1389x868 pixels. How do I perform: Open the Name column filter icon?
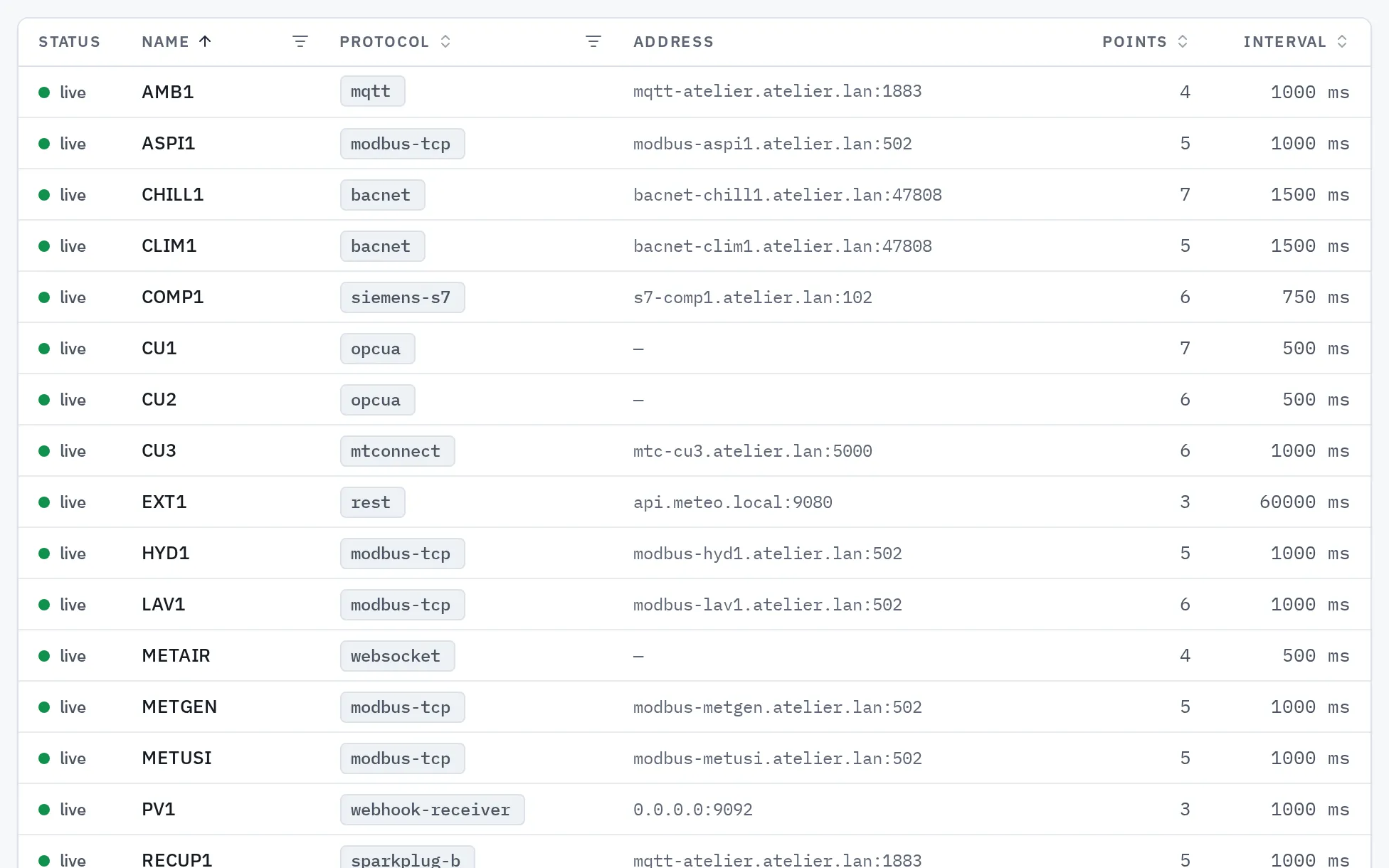300,42
